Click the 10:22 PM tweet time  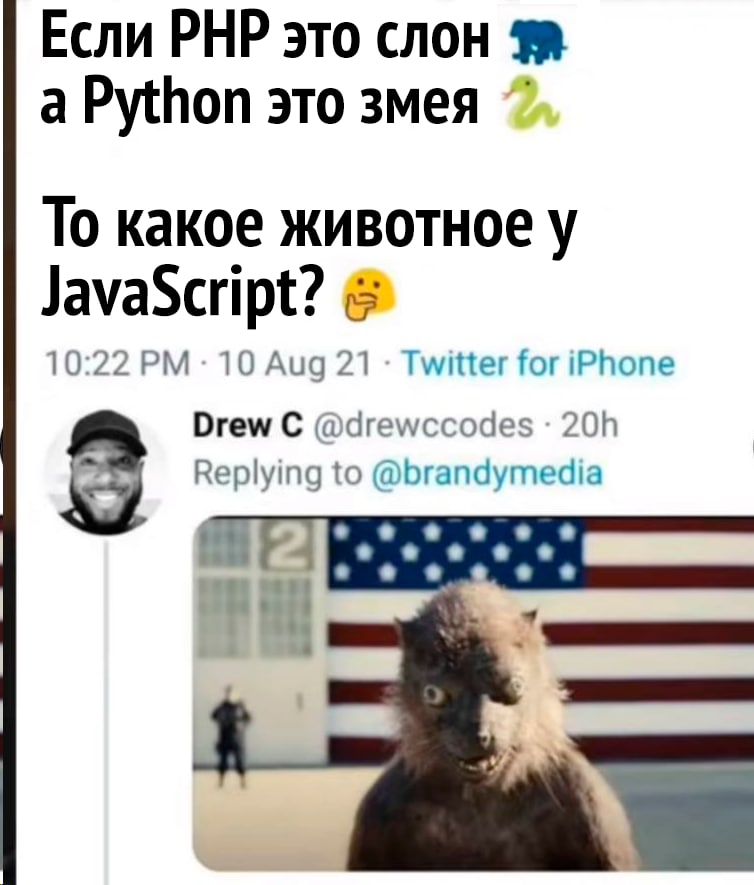[x=117, y=365]
